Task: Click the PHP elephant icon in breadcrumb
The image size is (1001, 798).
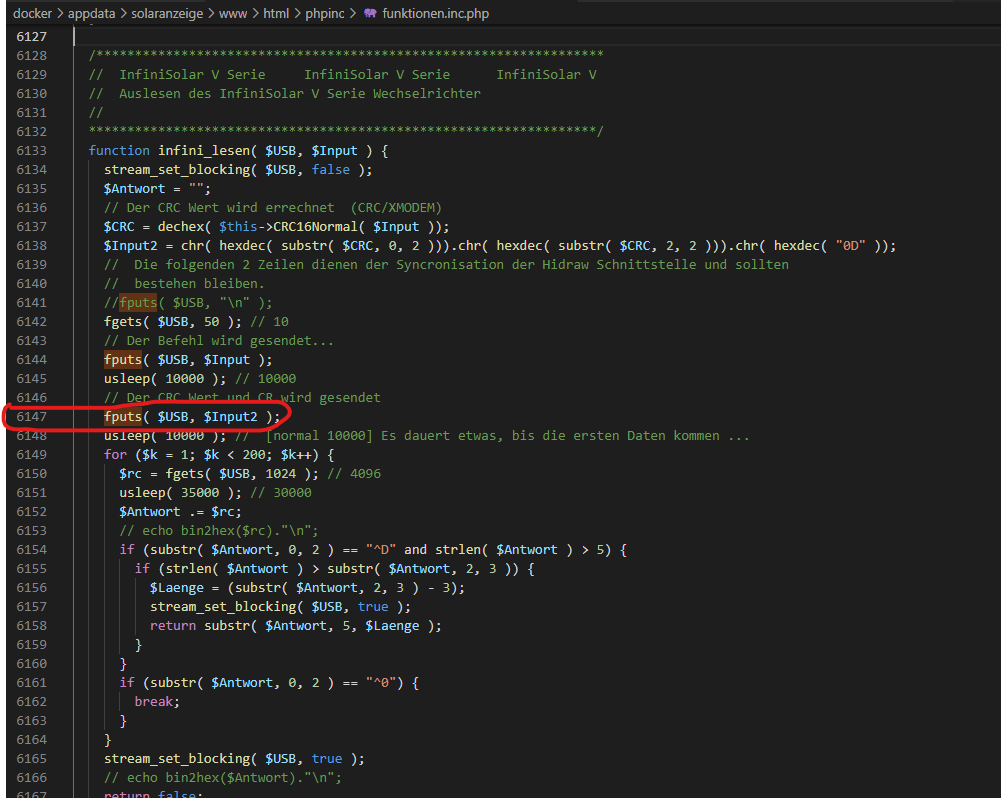Action: click(369, 13)
